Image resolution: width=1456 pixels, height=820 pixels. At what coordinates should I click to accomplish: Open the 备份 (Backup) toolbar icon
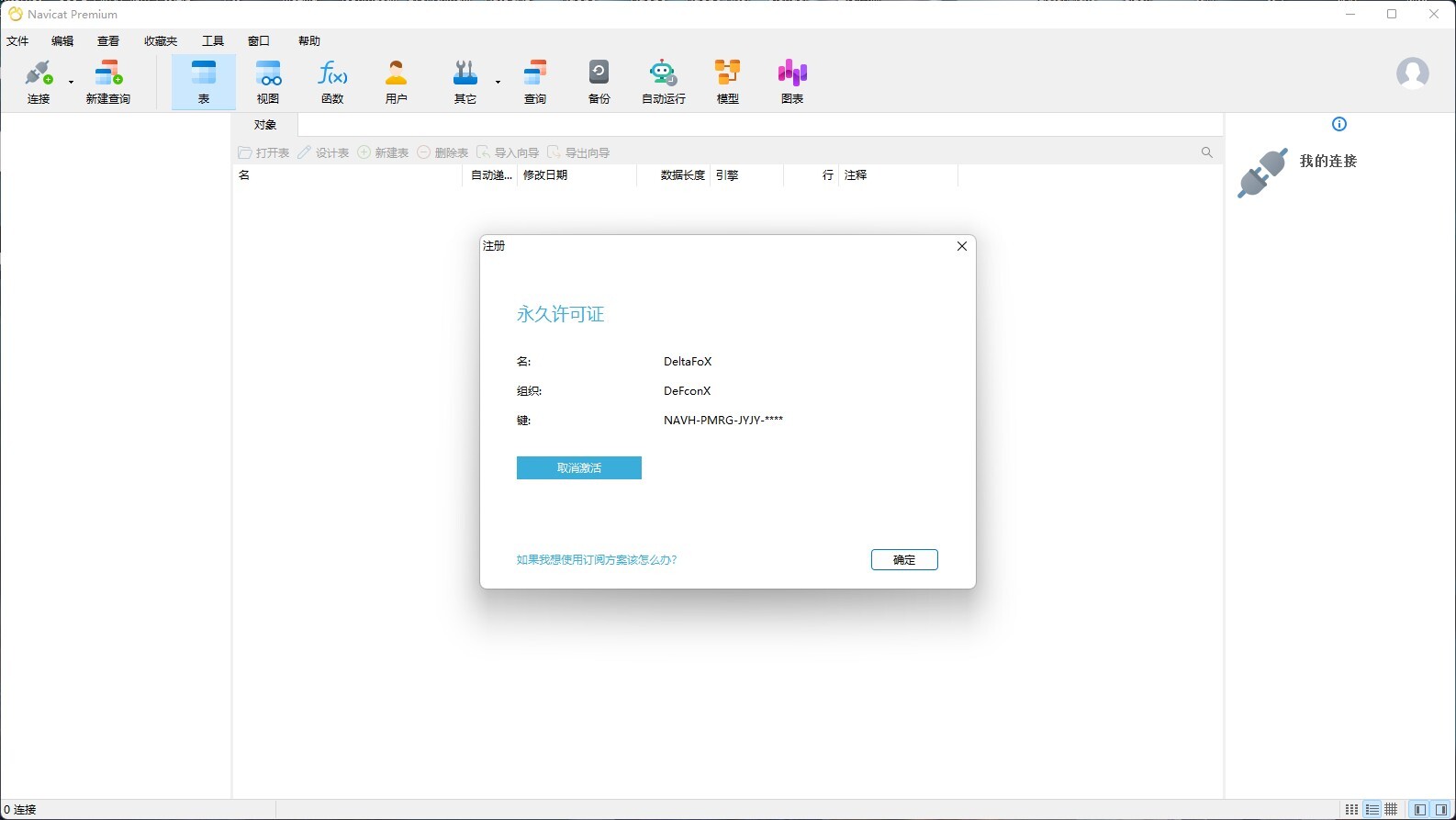click(x=599, y=81)
